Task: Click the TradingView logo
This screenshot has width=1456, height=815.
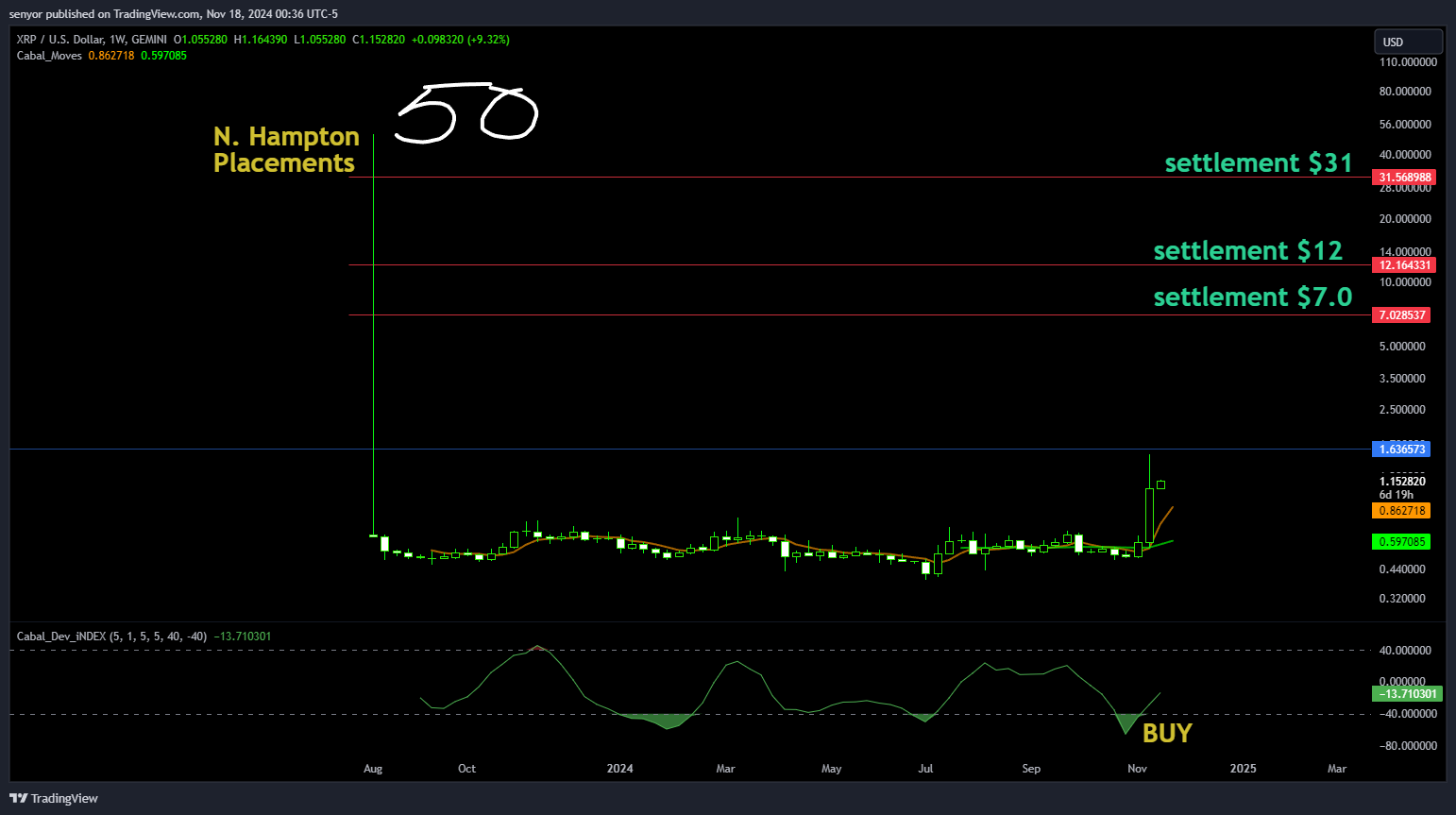Action: pos(54,798)
